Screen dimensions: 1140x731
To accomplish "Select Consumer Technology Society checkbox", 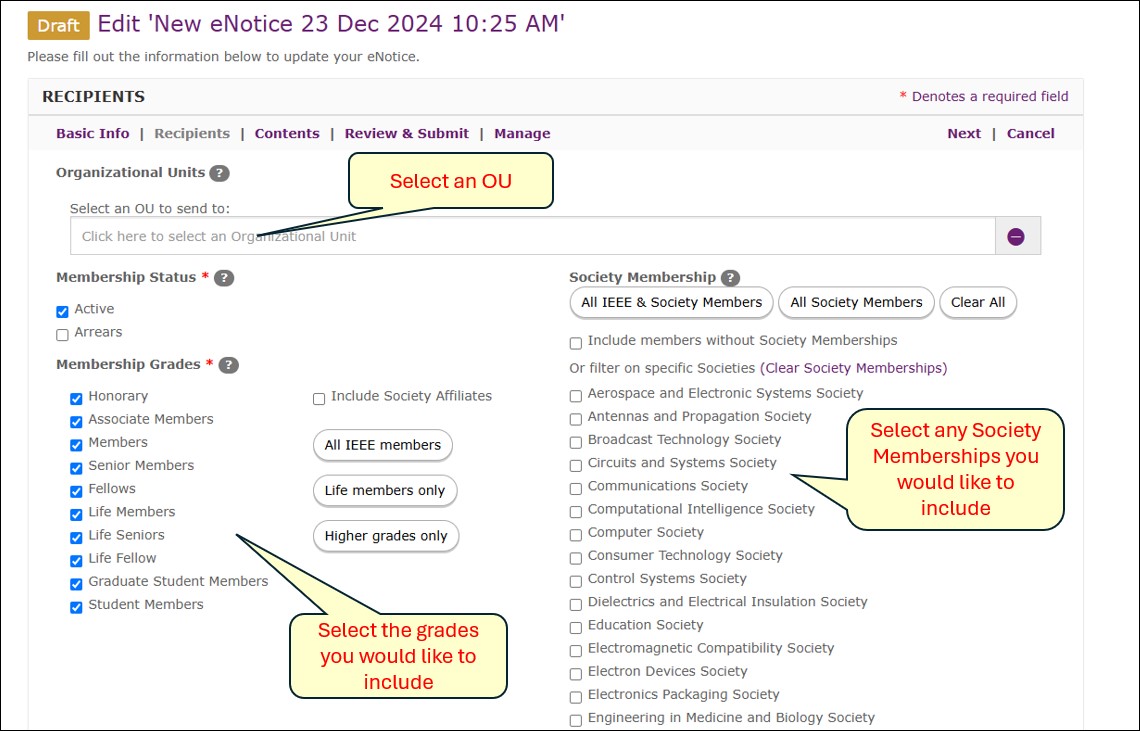I will coord(576,558).
